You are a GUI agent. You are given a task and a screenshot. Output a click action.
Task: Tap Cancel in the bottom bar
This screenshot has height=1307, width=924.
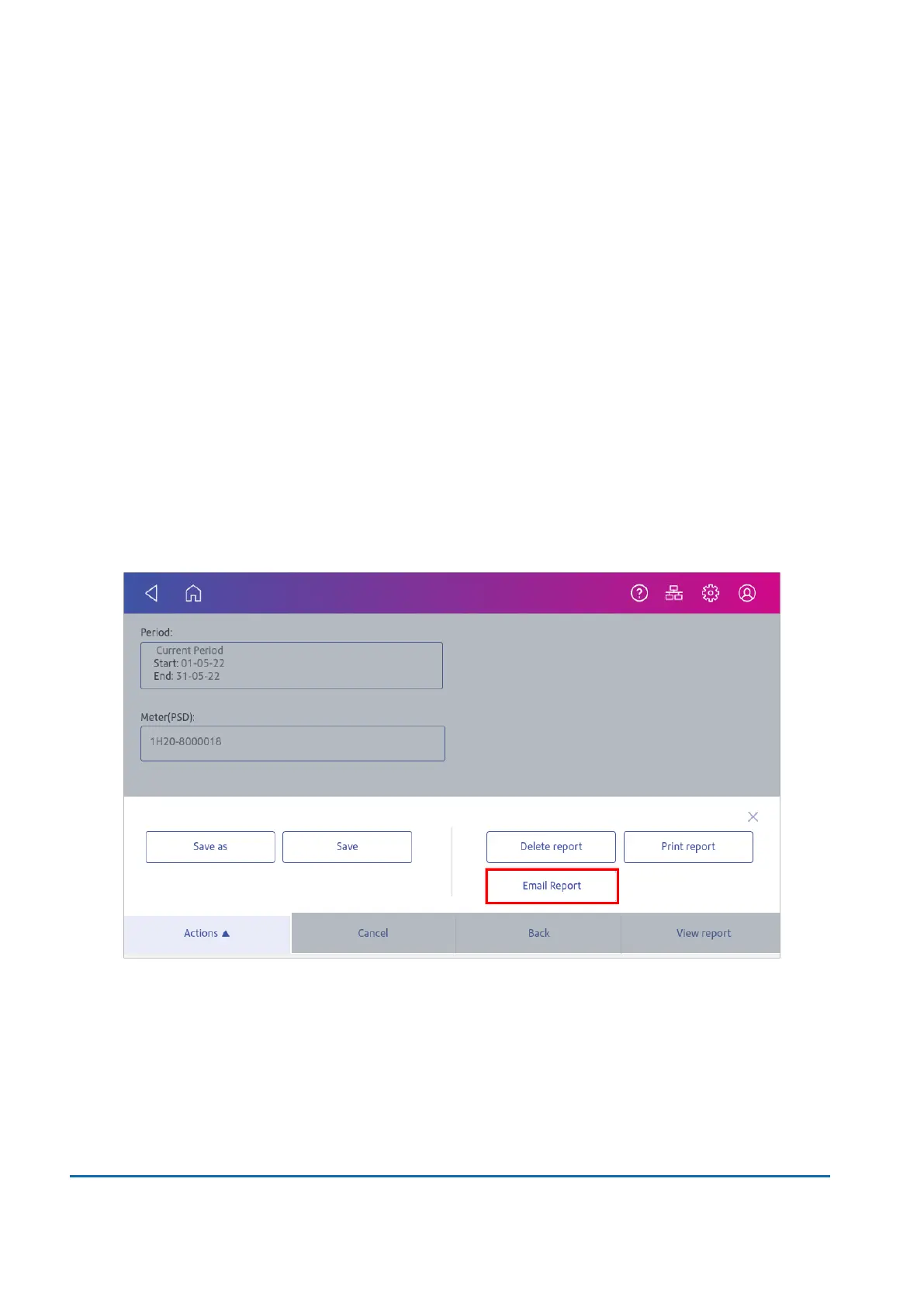373,933
